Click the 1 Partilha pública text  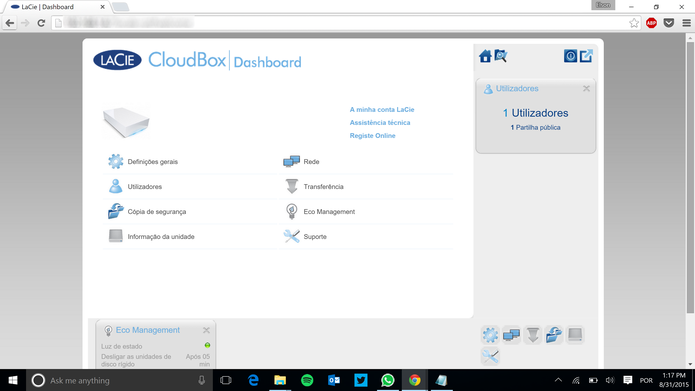click(535, 128)
